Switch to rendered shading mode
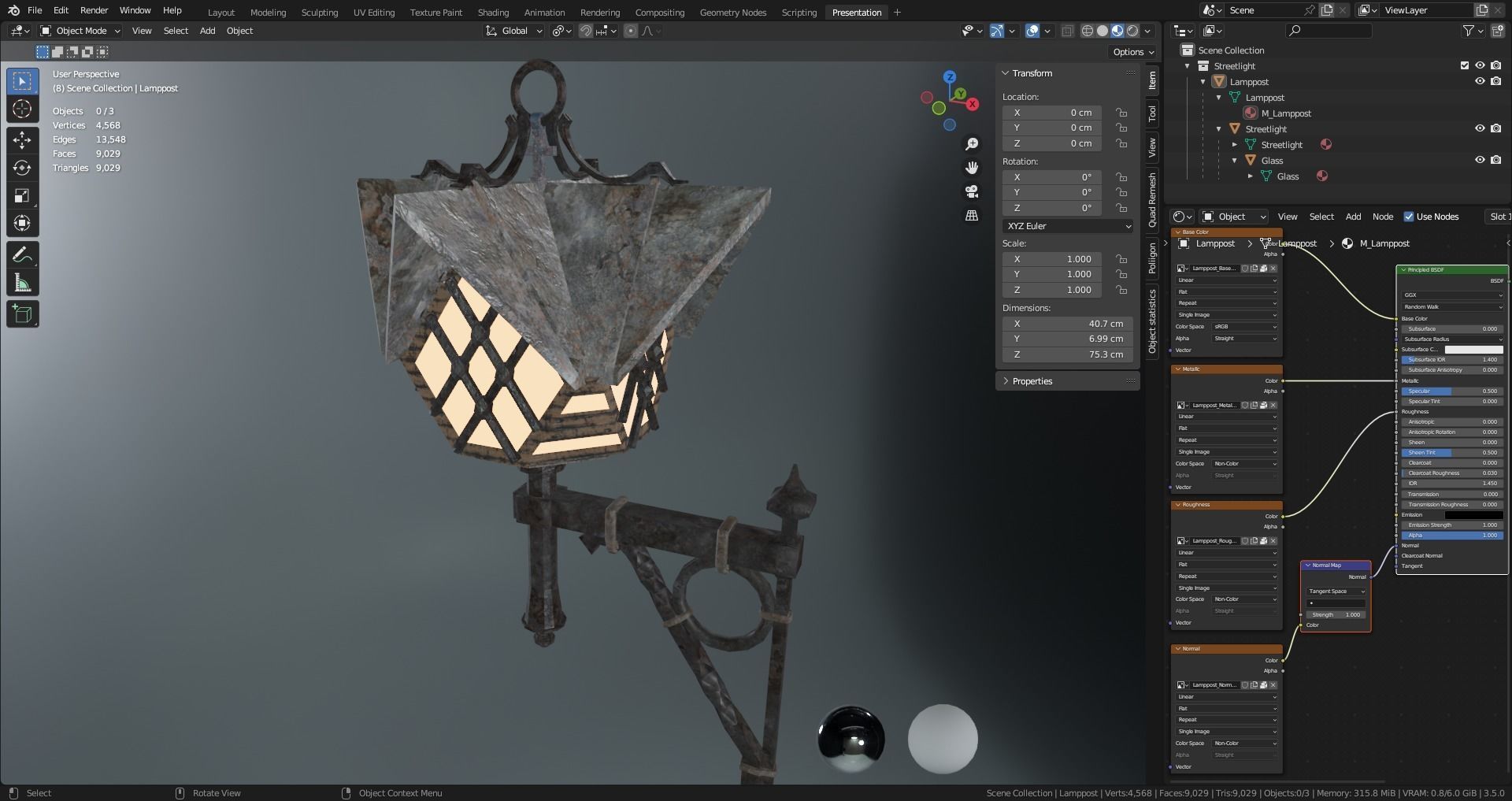 click(1132, 31)
